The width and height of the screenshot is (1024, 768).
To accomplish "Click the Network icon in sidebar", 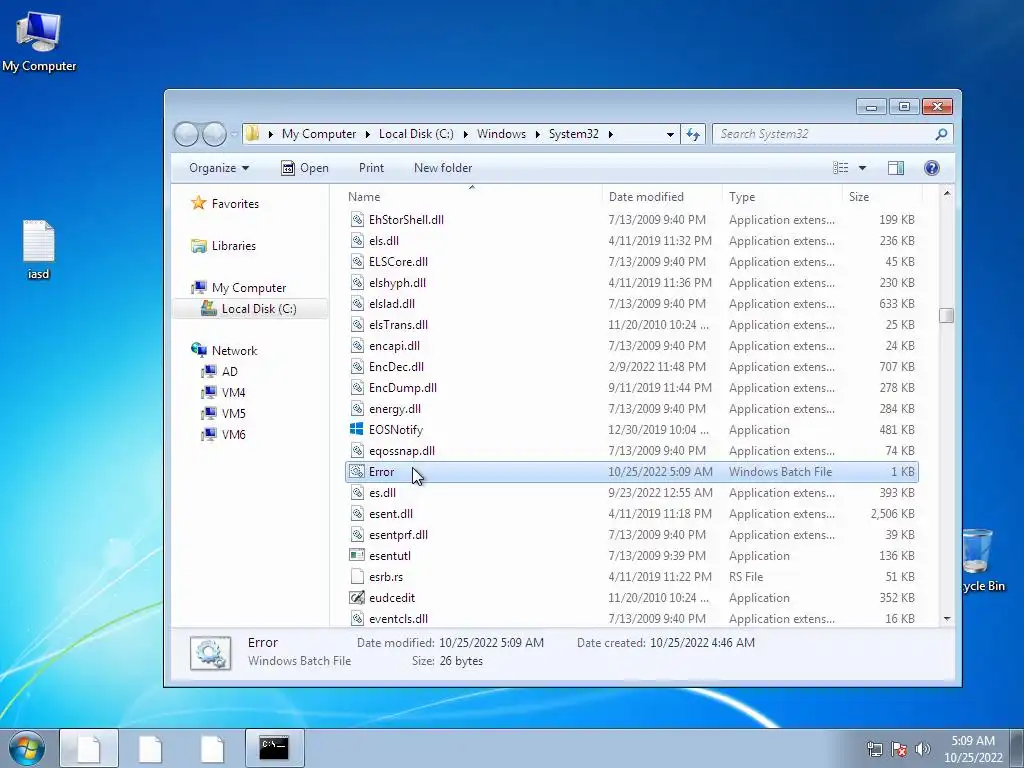I will tap(199, 350).
